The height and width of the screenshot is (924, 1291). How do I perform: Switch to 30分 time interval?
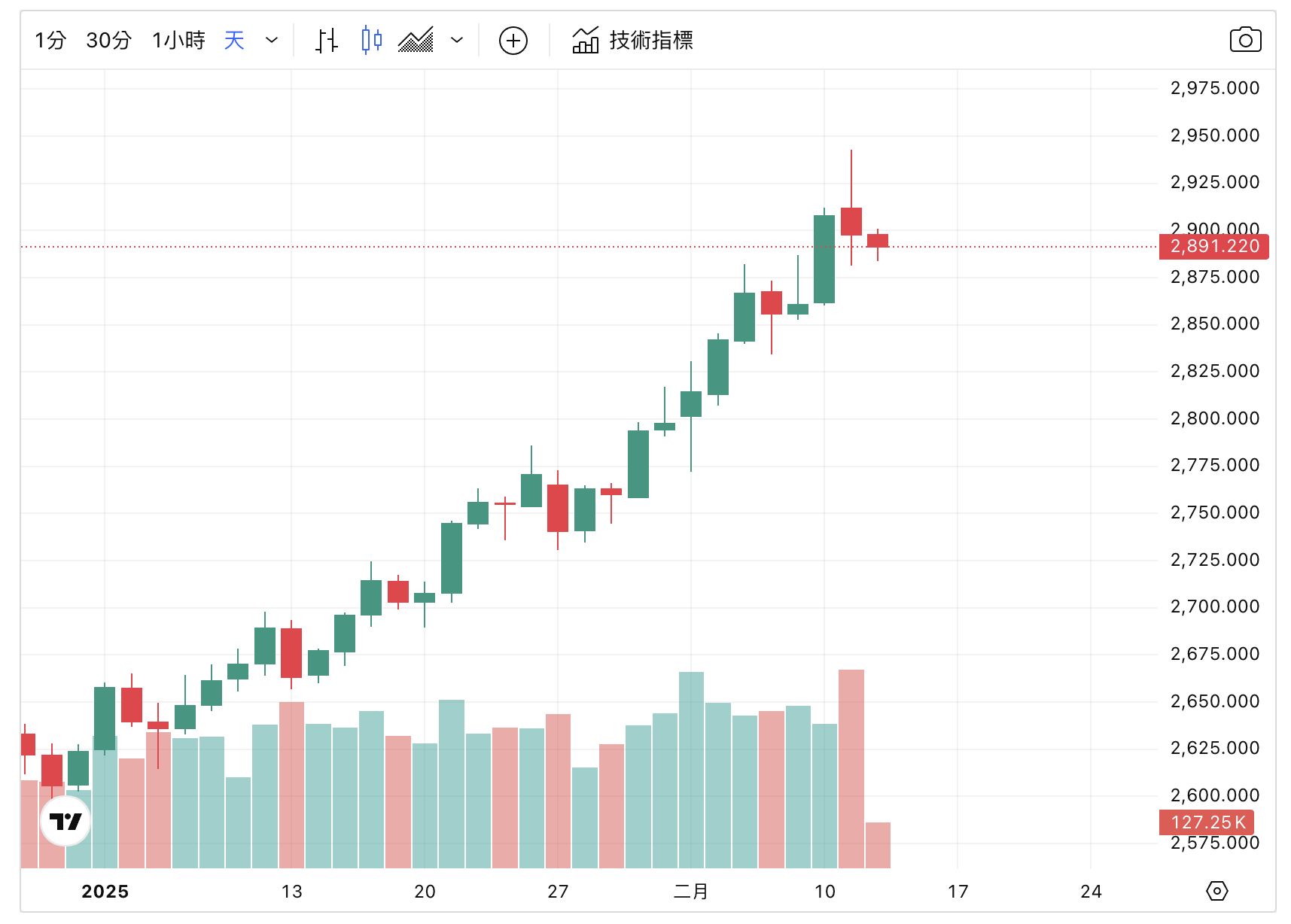pos(108,40)
